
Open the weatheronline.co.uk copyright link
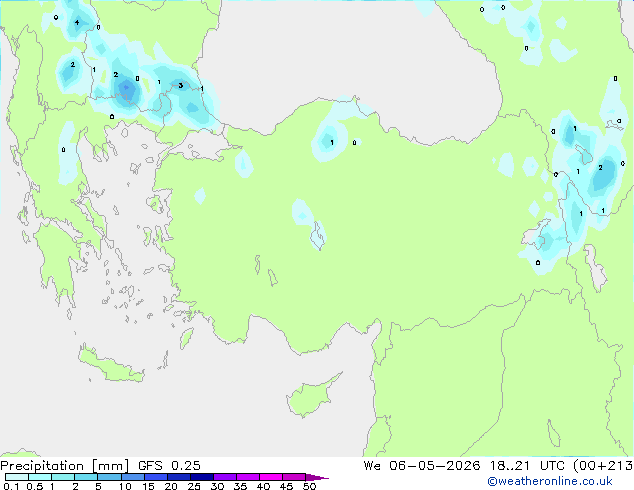coord(549,481)
